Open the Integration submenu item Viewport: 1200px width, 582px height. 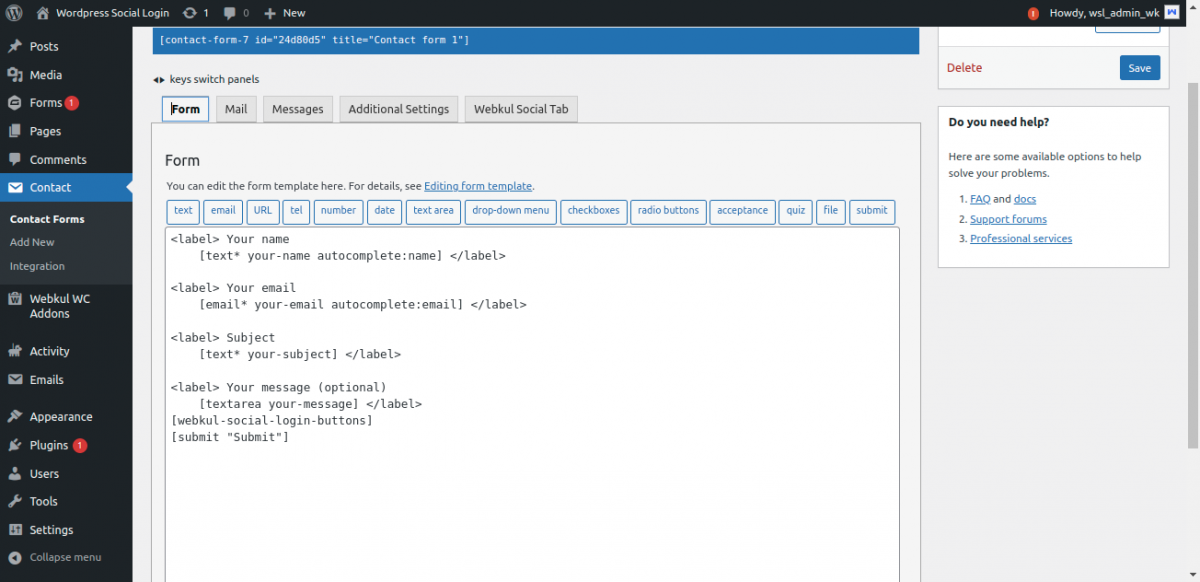point(37,267)
